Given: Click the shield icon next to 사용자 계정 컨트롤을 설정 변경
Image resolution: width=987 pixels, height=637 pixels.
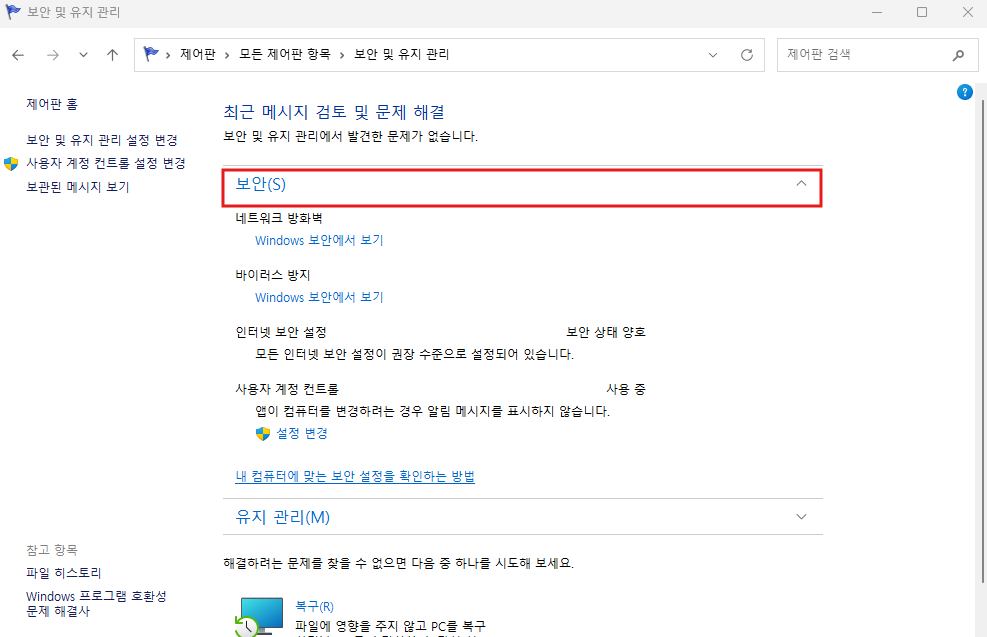Looking at the screenshot, I should coord(11,162).
